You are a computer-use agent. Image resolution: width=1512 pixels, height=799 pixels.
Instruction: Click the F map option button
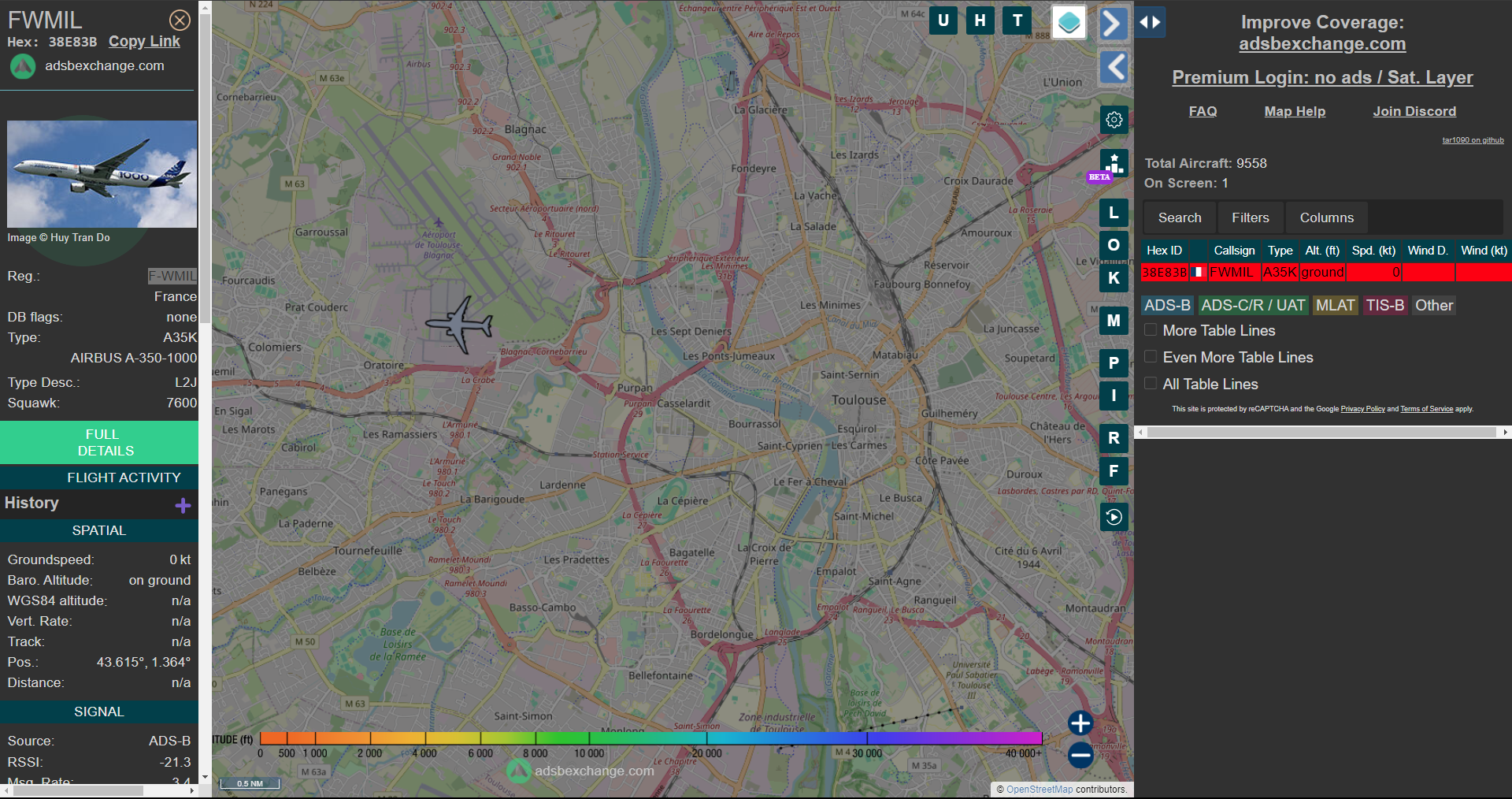1114,471
